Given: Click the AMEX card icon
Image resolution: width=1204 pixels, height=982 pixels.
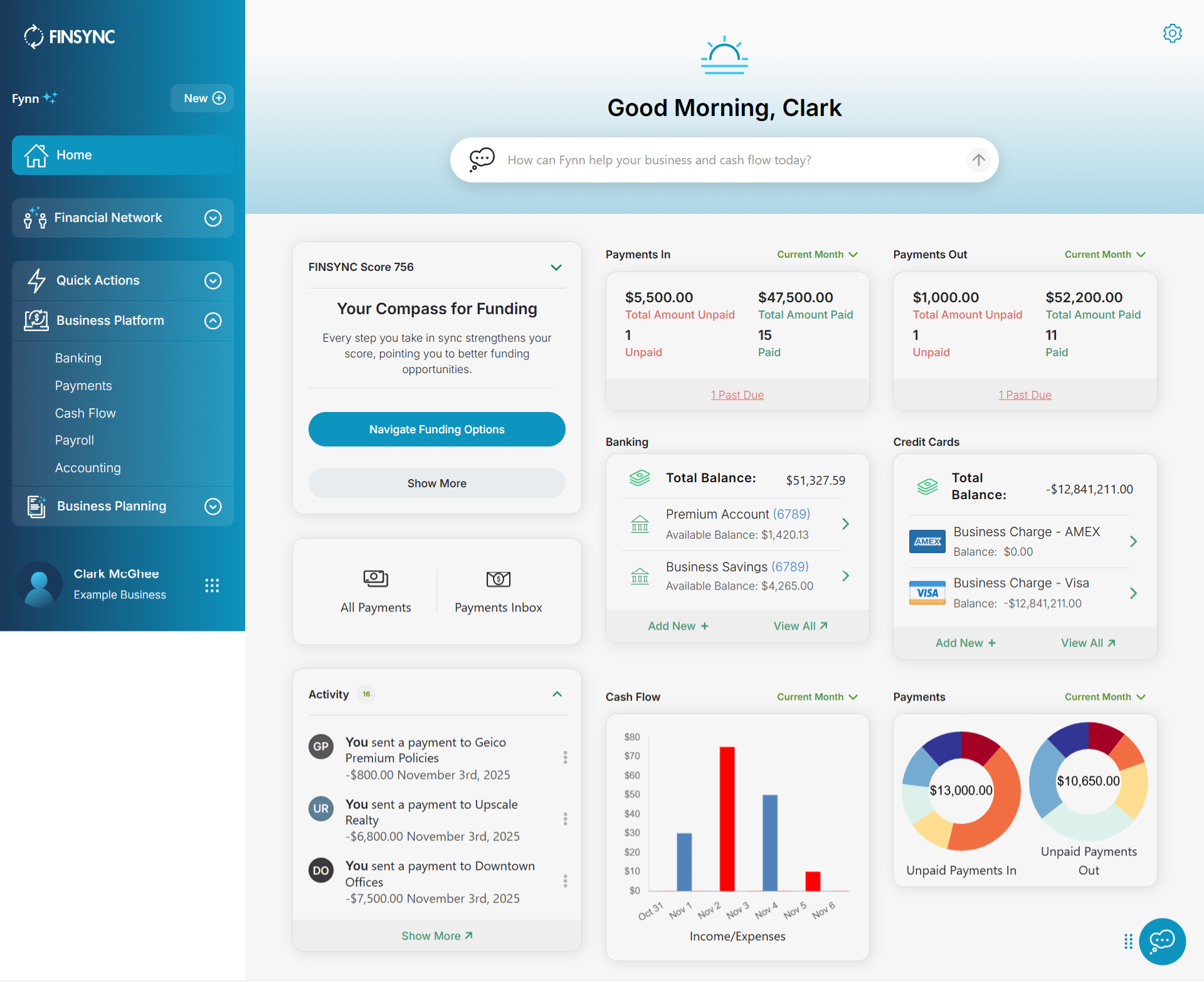Looking at the screenshot, I should pyautogui.click(x=927, y=541).
